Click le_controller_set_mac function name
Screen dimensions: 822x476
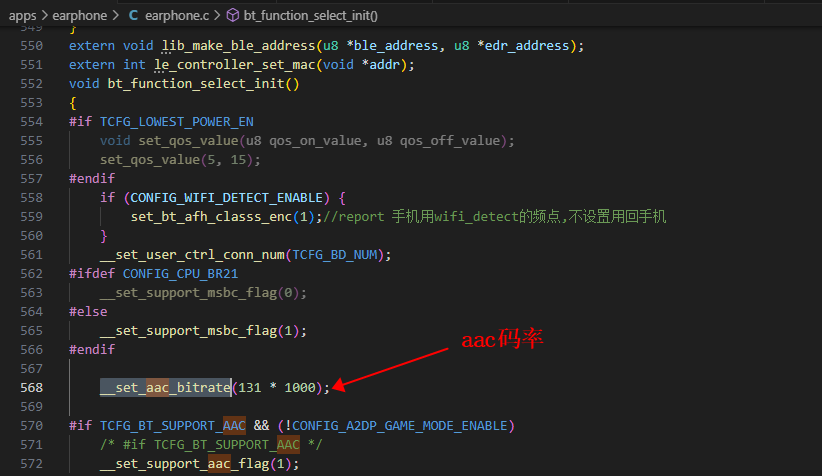click(x=234, y=65)
